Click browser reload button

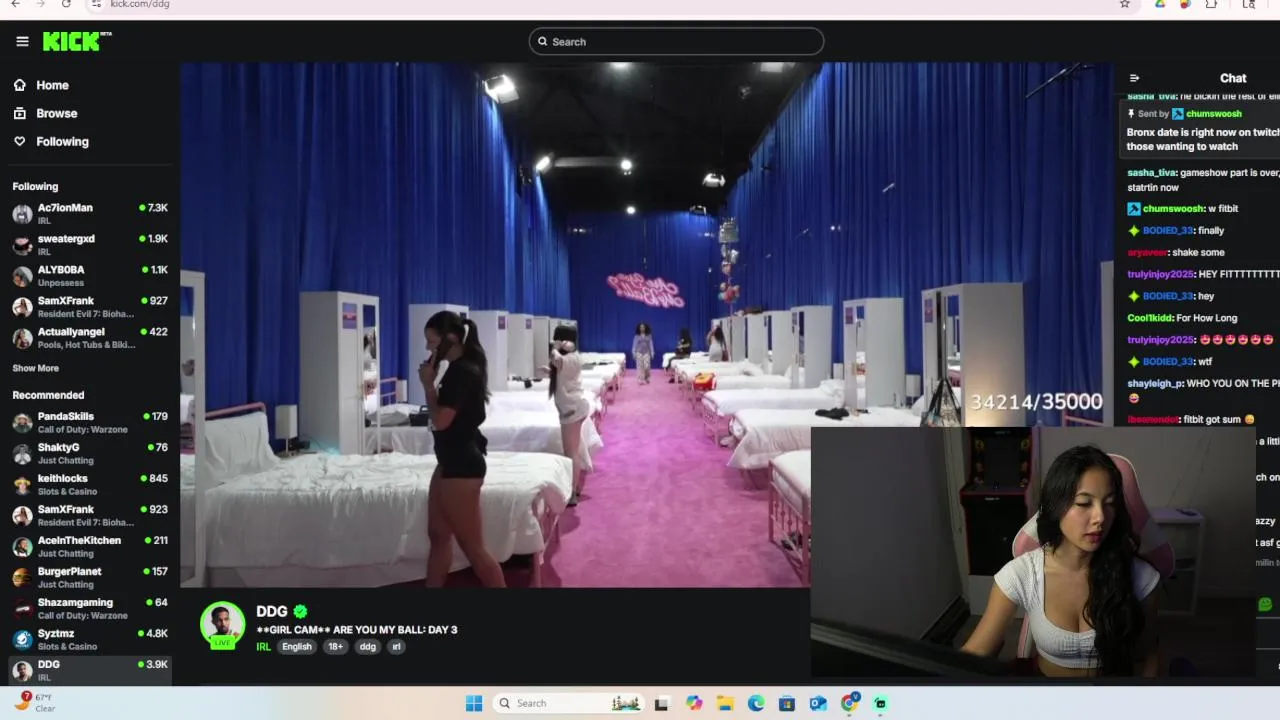tap(66, 4)
